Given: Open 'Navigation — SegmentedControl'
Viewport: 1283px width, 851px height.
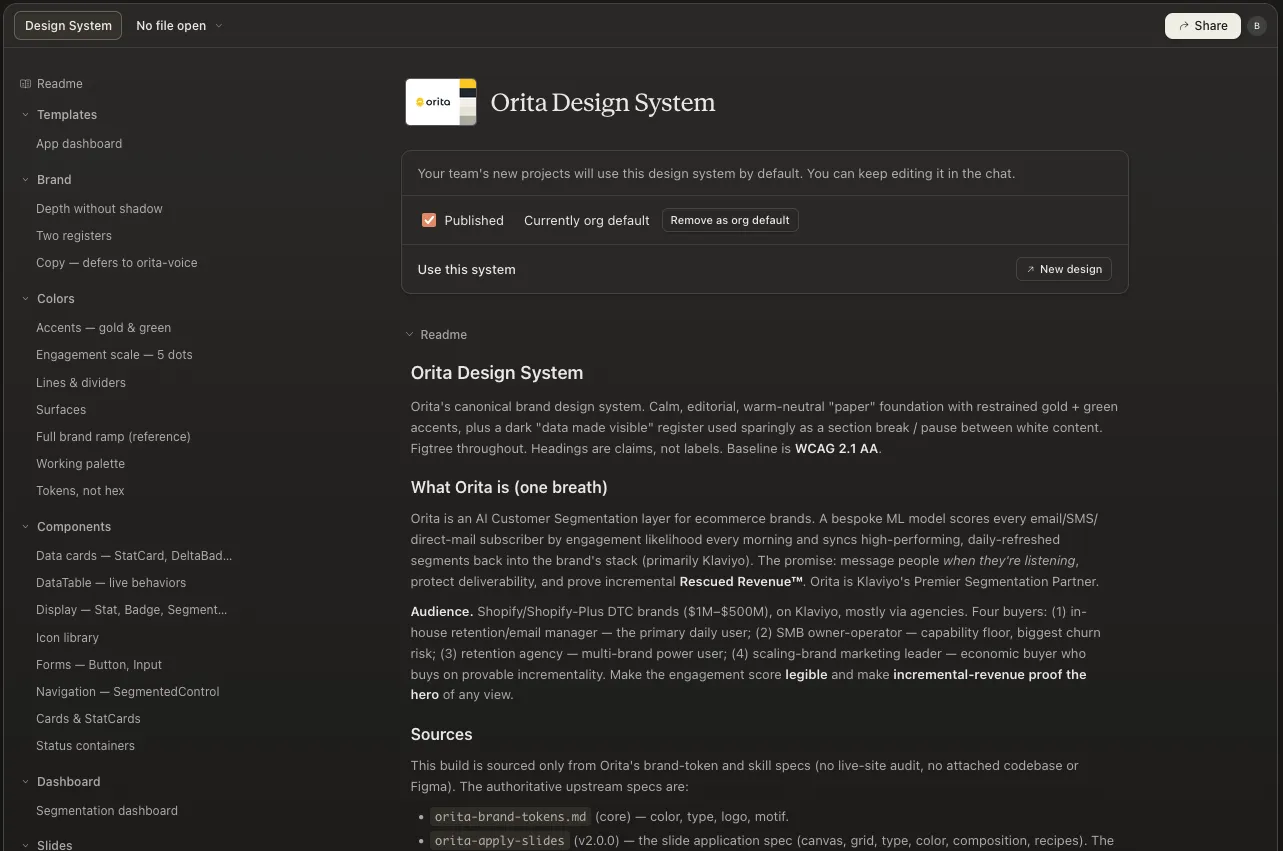Looking at the screenshot, I should pos(128,692).
